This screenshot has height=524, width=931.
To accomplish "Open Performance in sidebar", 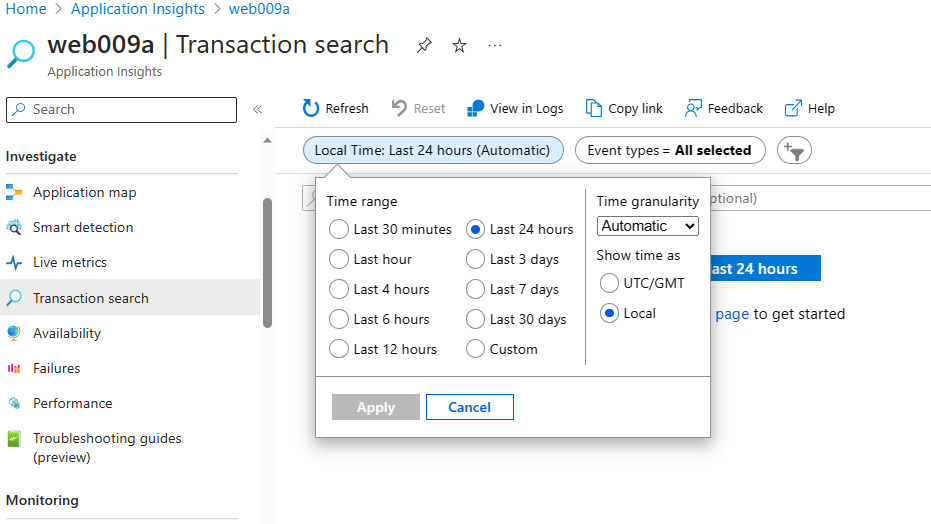I will click(72, 404).
